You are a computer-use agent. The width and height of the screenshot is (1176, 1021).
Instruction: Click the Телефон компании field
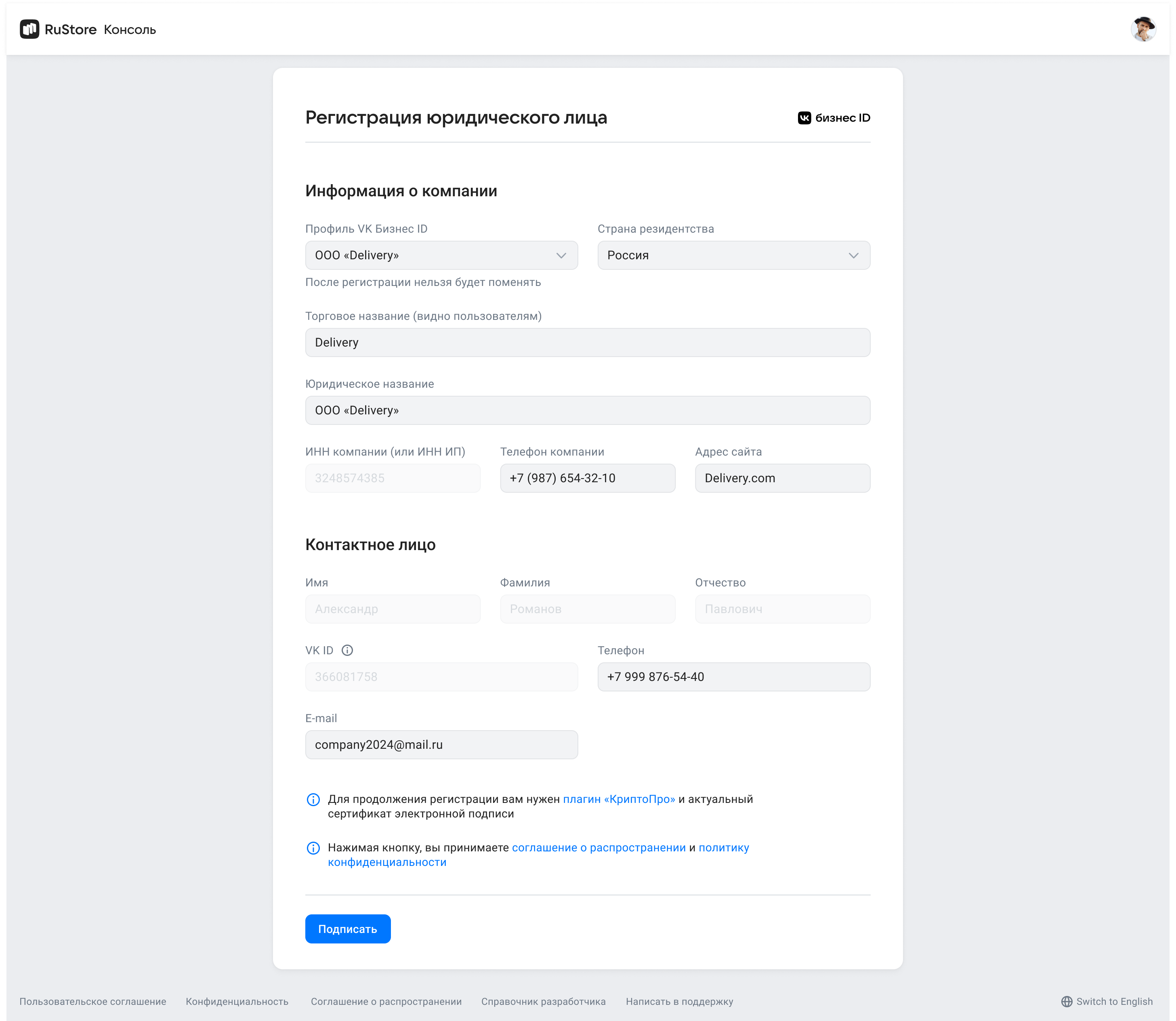click(588, 478)
